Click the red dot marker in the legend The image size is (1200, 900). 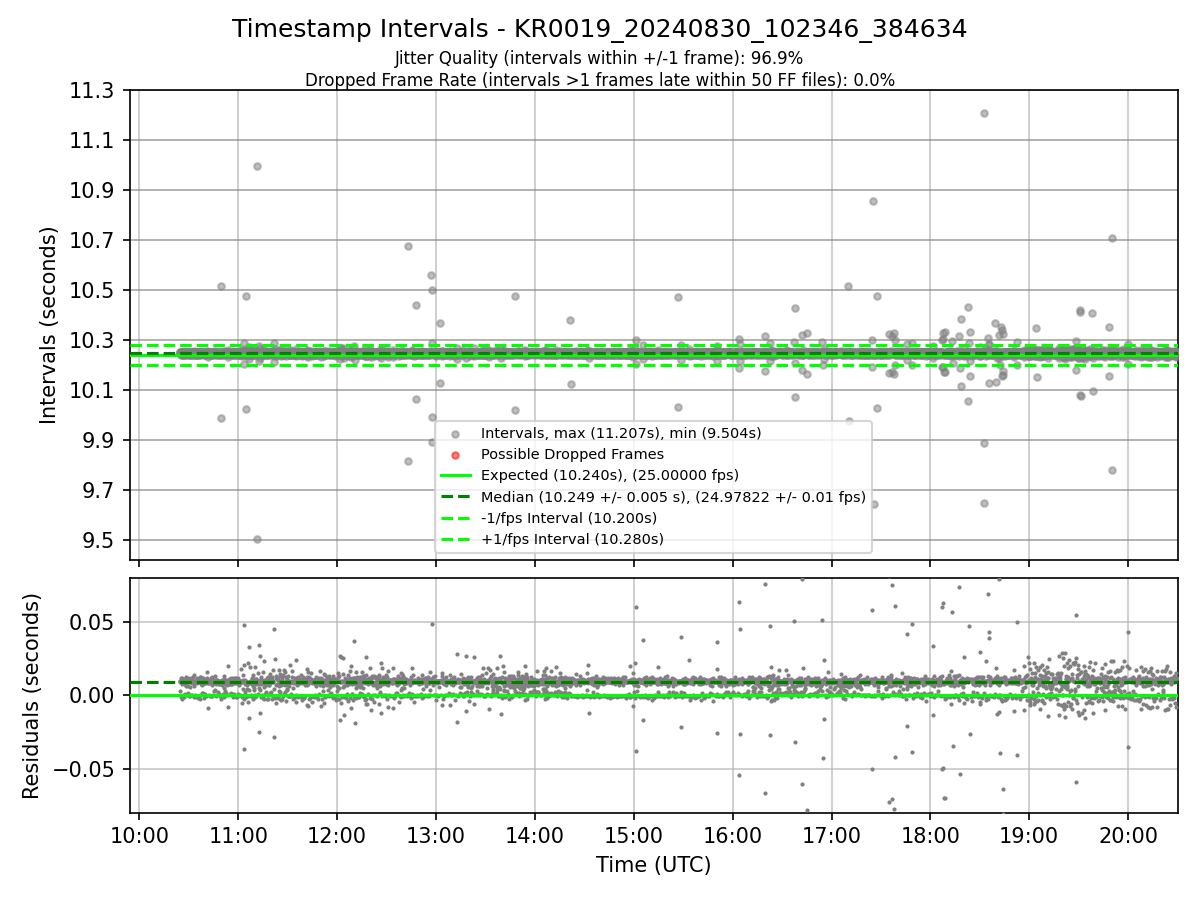pos(455,455)
